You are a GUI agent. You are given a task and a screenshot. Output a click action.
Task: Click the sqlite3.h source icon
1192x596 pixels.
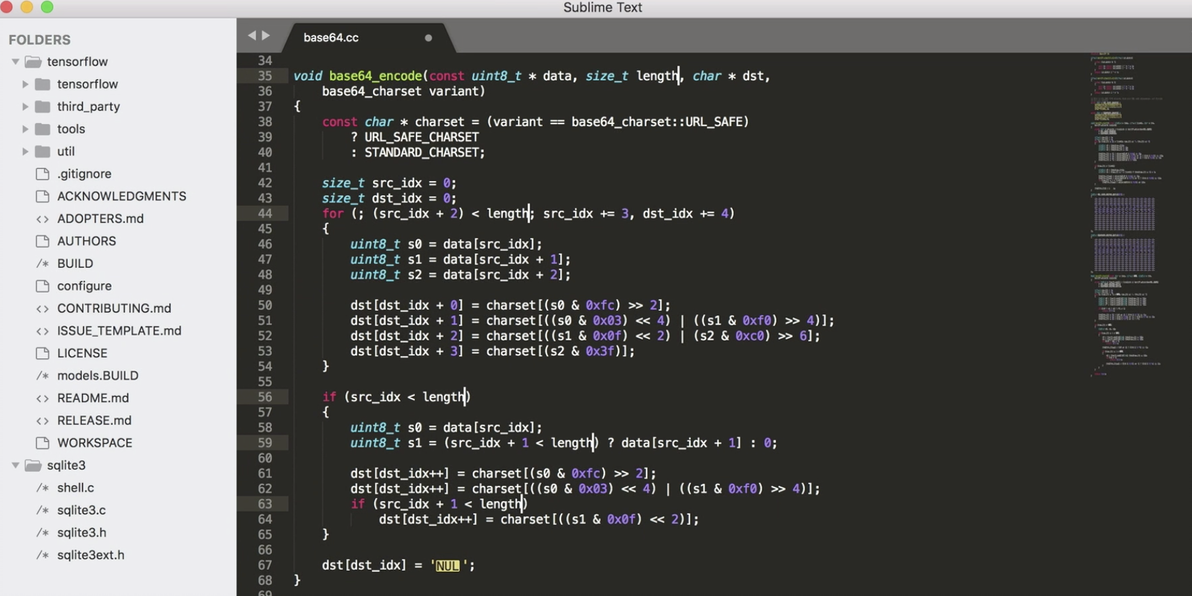pyautogui.click(x=43, y=533)
